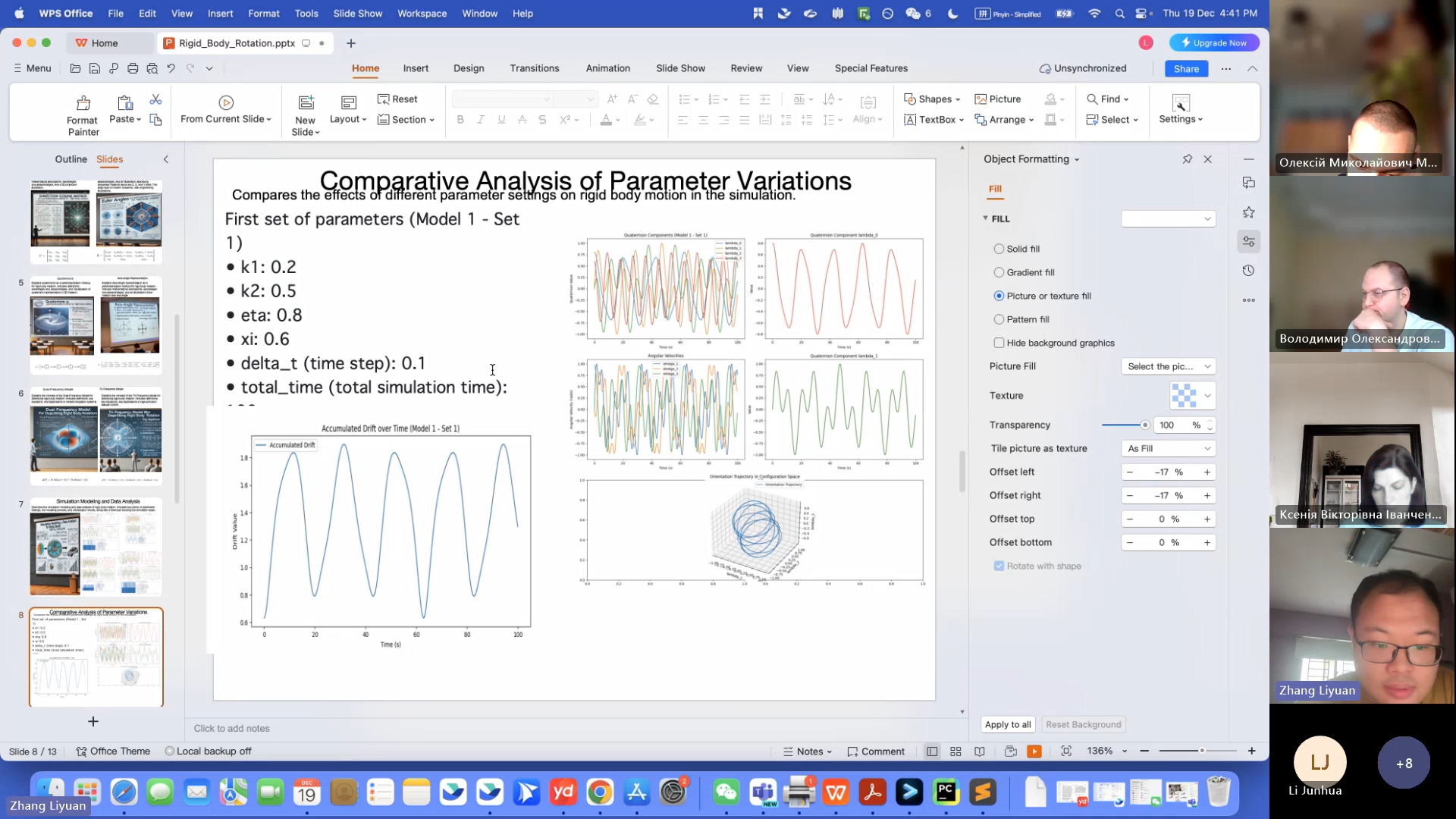Click the orange slideshow play icon in status bar
This screenshot has width=1456, height=819.
pyautogui.click(x=1034, y=752)
